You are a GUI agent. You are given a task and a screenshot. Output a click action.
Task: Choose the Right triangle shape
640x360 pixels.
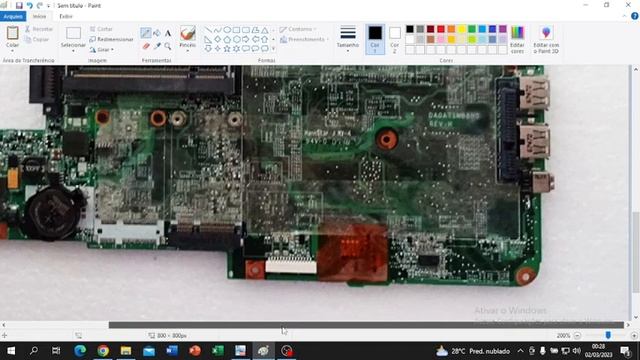coord(208,39)
